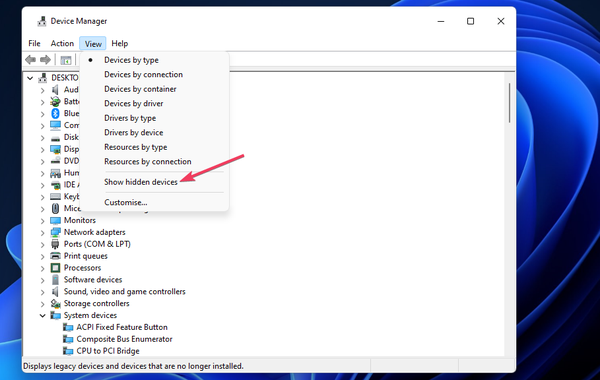Click the Display adapters category icon
This screenshot has width=600, height=380.
tap(55, 149)
